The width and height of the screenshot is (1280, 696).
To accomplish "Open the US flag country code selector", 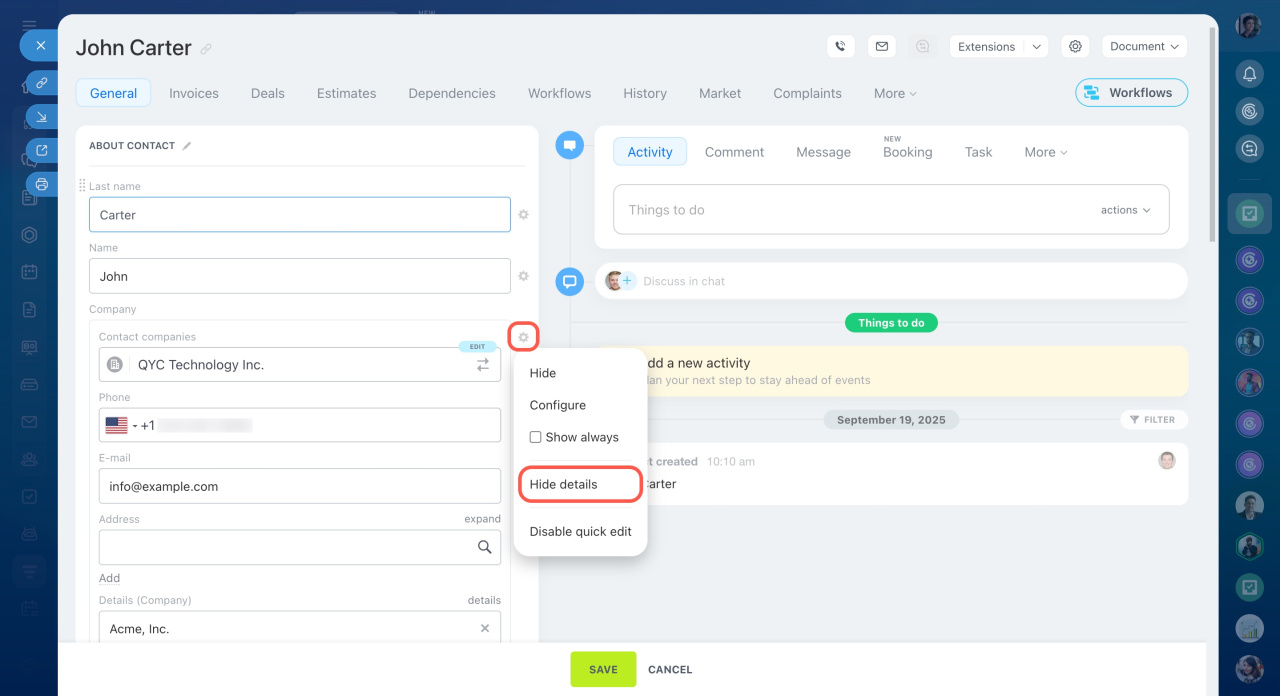I will (x=120, y=425).
